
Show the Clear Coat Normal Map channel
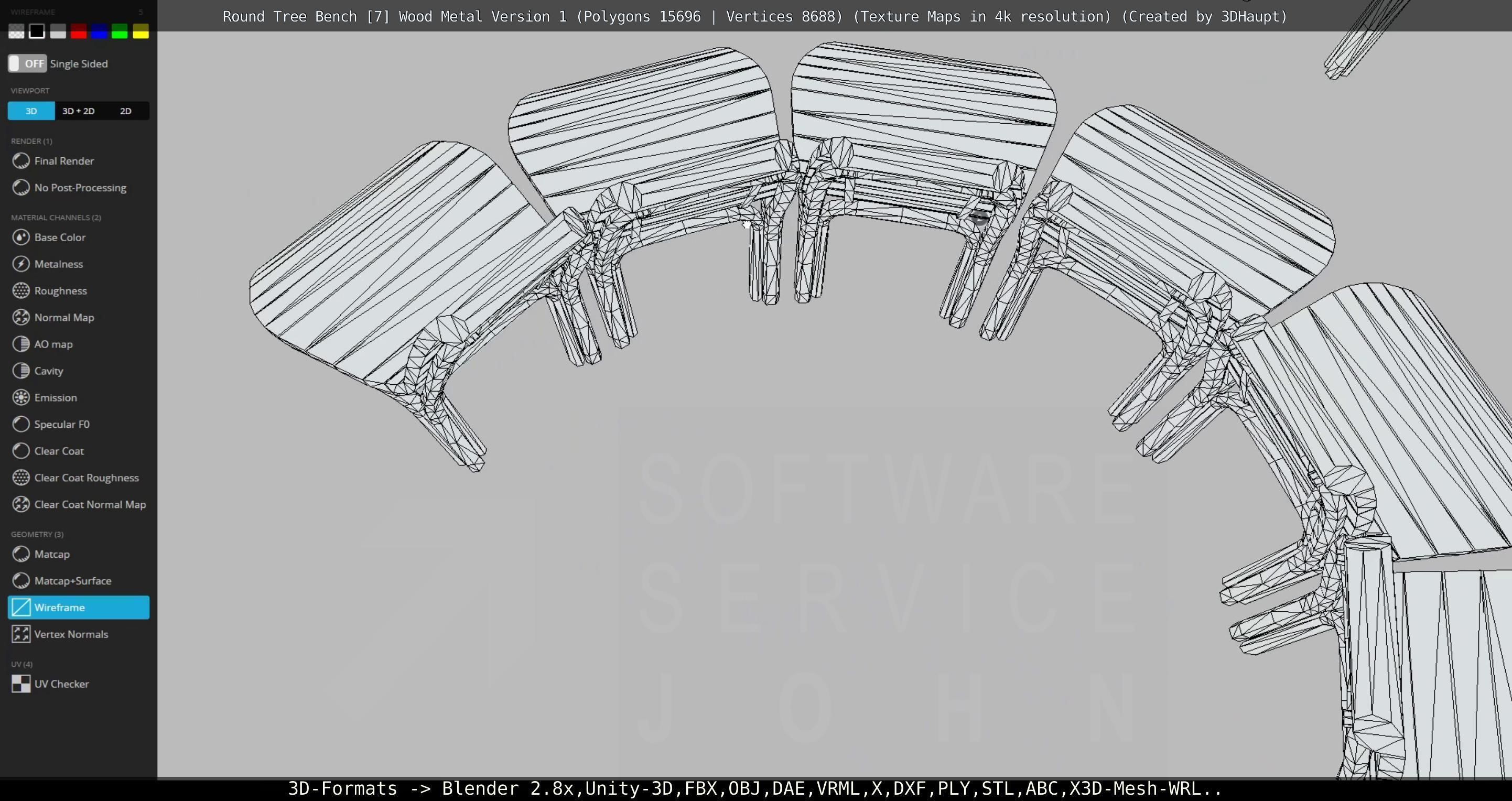(x=78, y=504)
